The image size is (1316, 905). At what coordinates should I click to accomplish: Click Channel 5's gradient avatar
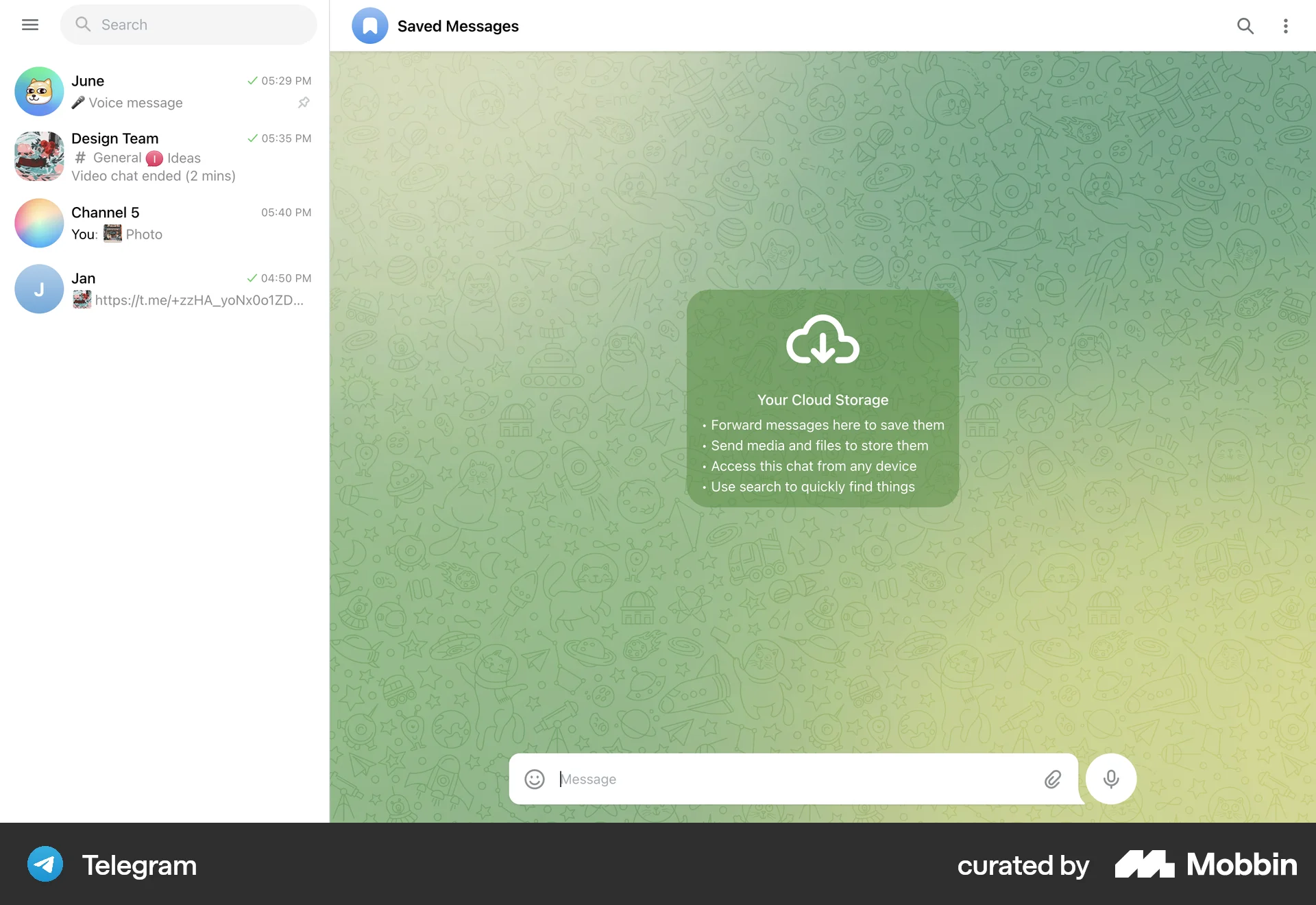click(39, 223)
